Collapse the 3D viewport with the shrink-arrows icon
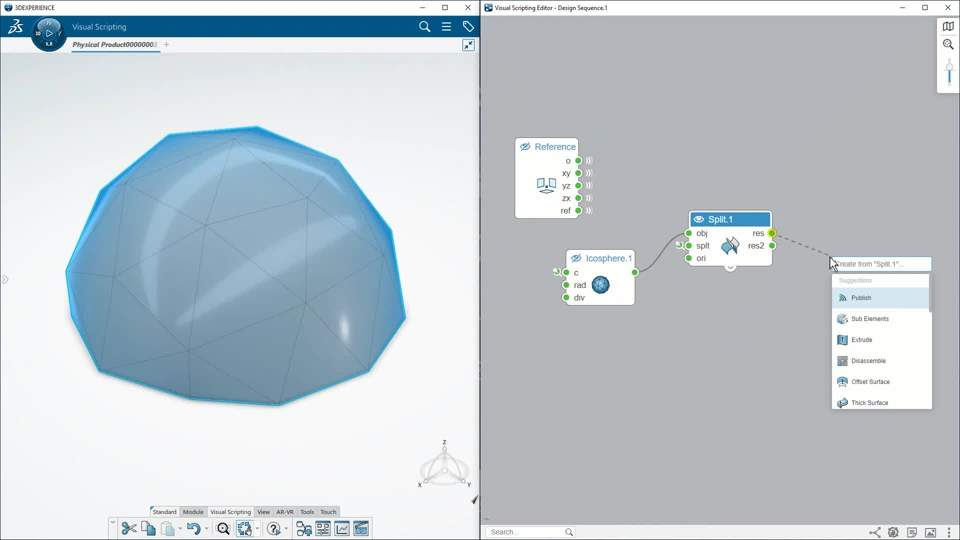Screen dimensions: 960x540 pyautogui.click(x=468, y=45)
